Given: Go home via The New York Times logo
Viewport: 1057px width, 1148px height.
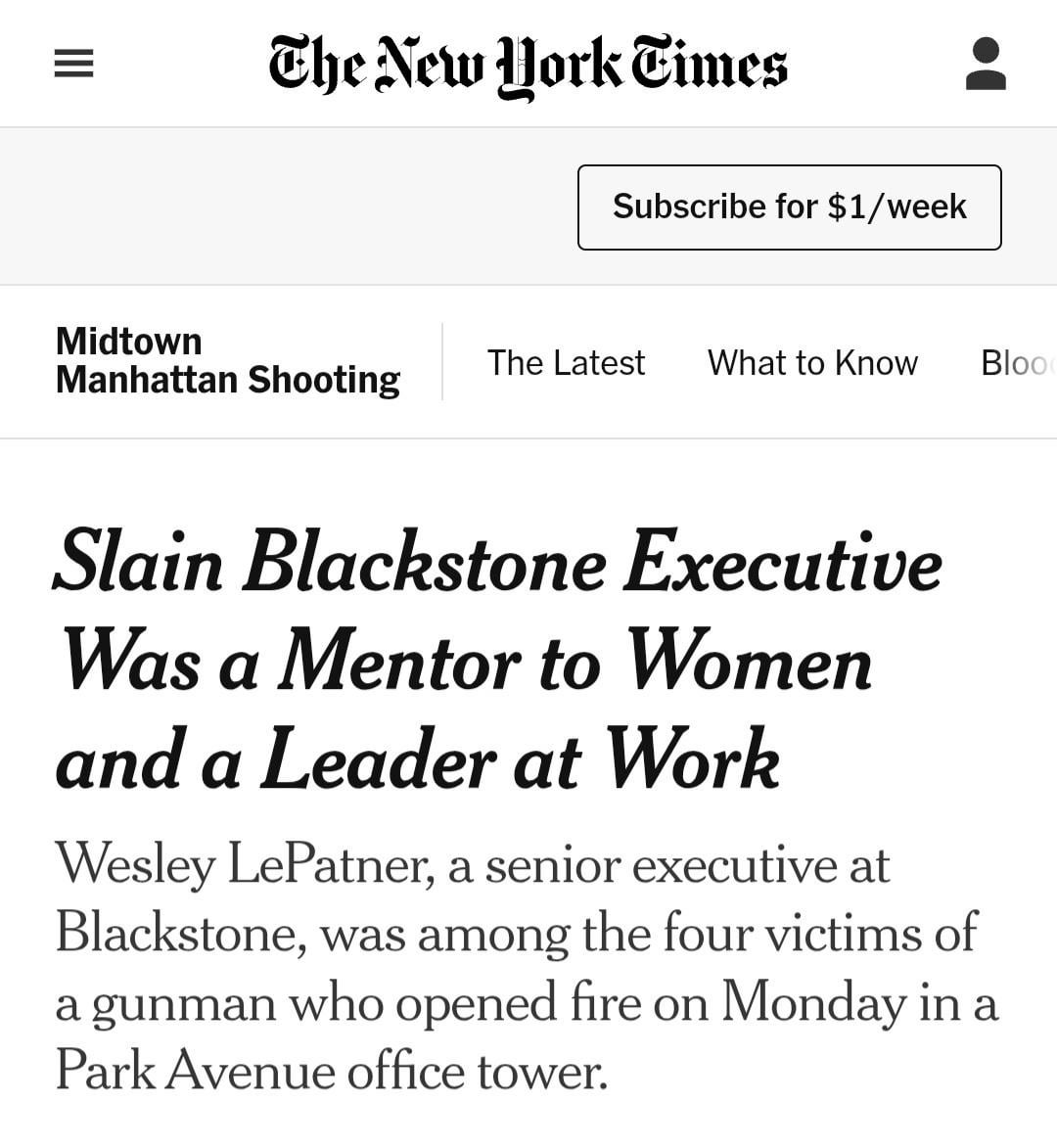Looking at the screenshot, I should (x=528, y=66).
